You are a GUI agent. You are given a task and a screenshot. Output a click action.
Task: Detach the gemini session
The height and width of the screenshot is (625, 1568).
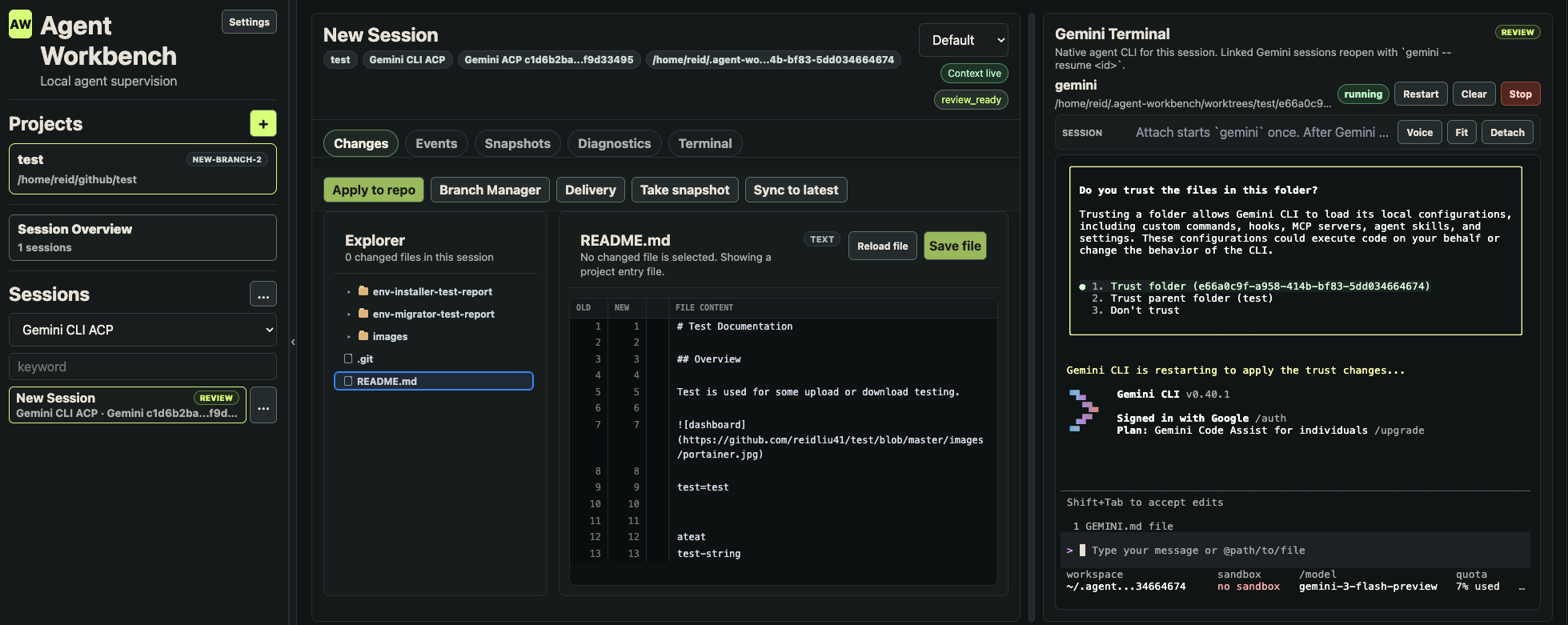click(x=1507, y=132)
